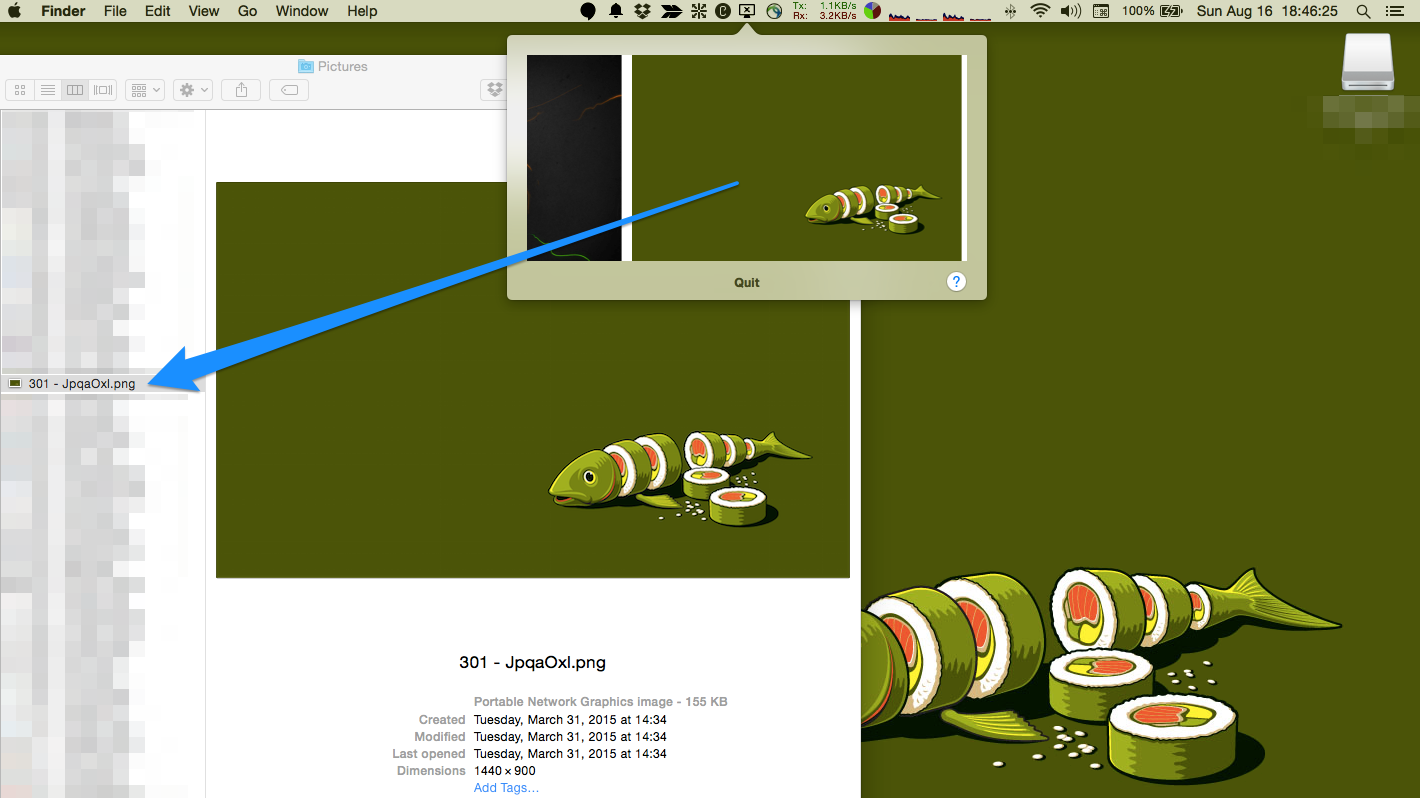Click the 100% battery status indicator
Image resolution: width=1420 pixels, height=798 pixels.
pyautogui.click(x=1153, y=11)
